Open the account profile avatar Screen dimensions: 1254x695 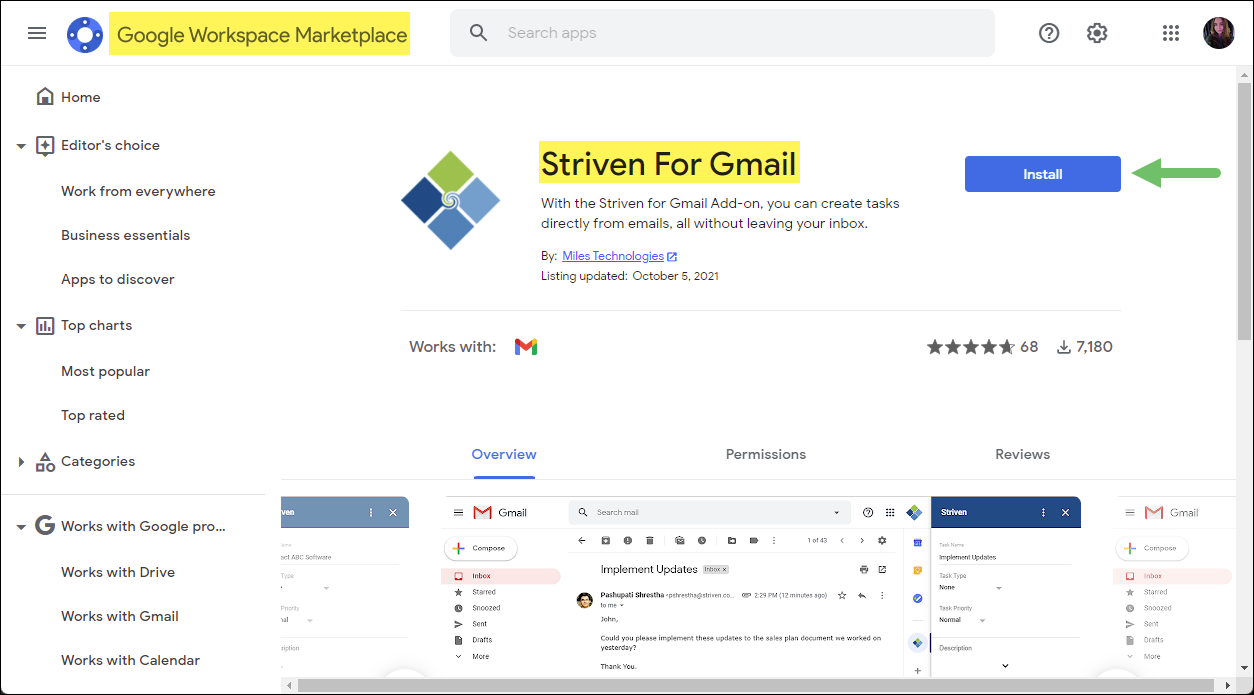[x=1219, y=33]
